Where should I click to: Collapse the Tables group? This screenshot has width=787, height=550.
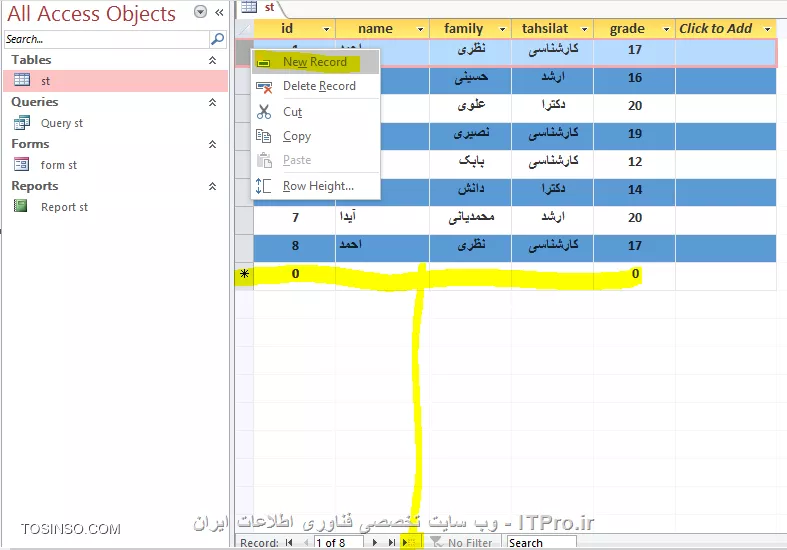(x=212, y=60)
